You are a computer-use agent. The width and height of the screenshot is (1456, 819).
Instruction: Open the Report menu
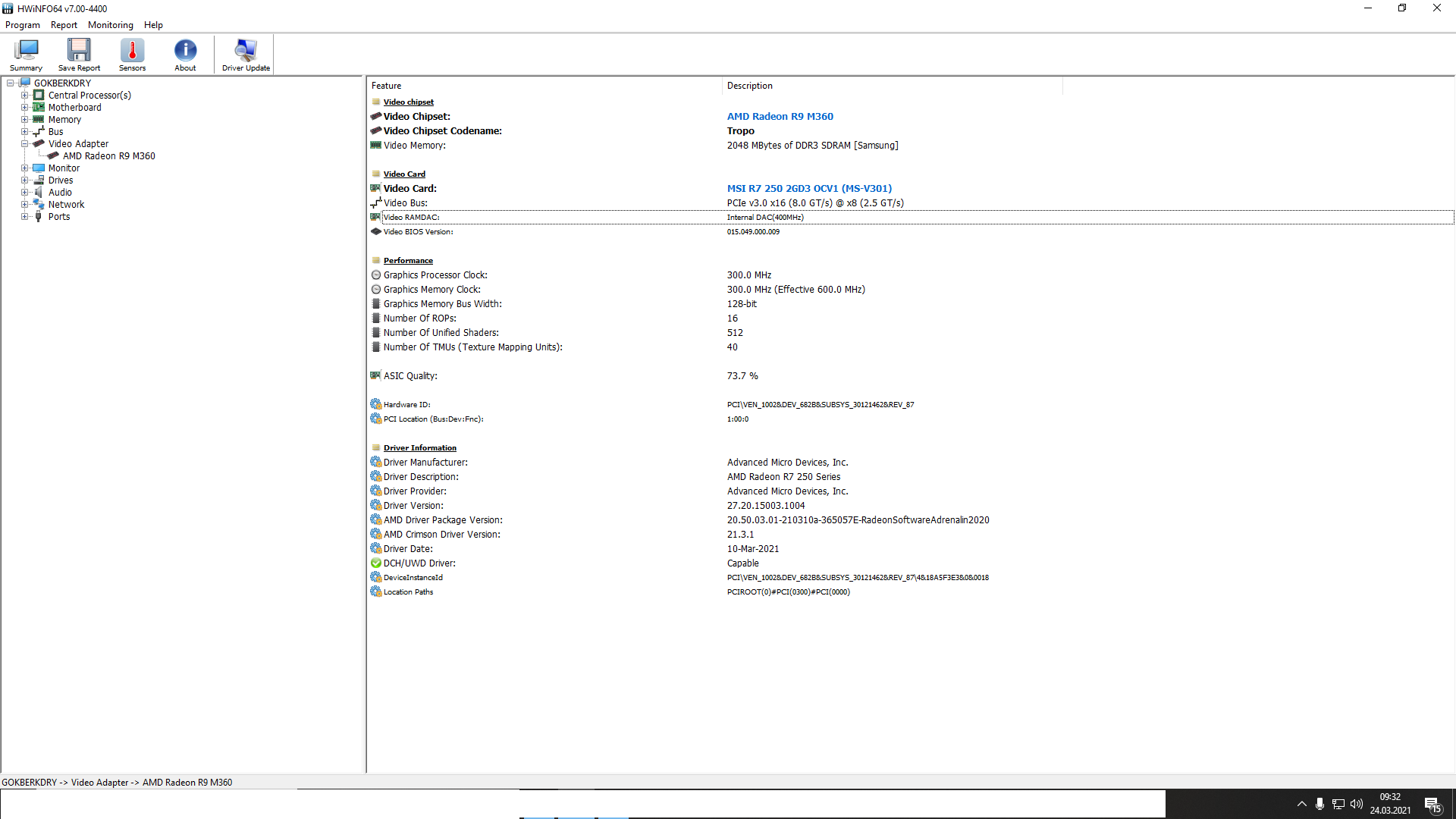64,25
